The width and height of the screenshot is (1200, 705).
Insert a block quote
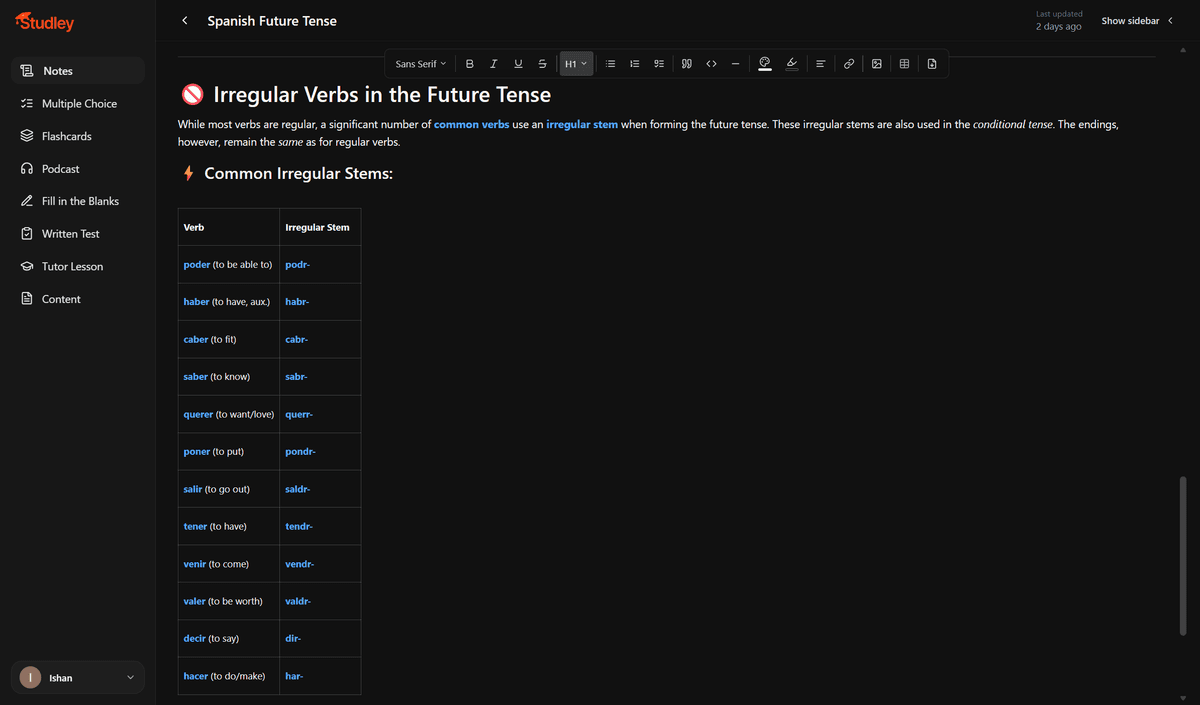point(687,64)
